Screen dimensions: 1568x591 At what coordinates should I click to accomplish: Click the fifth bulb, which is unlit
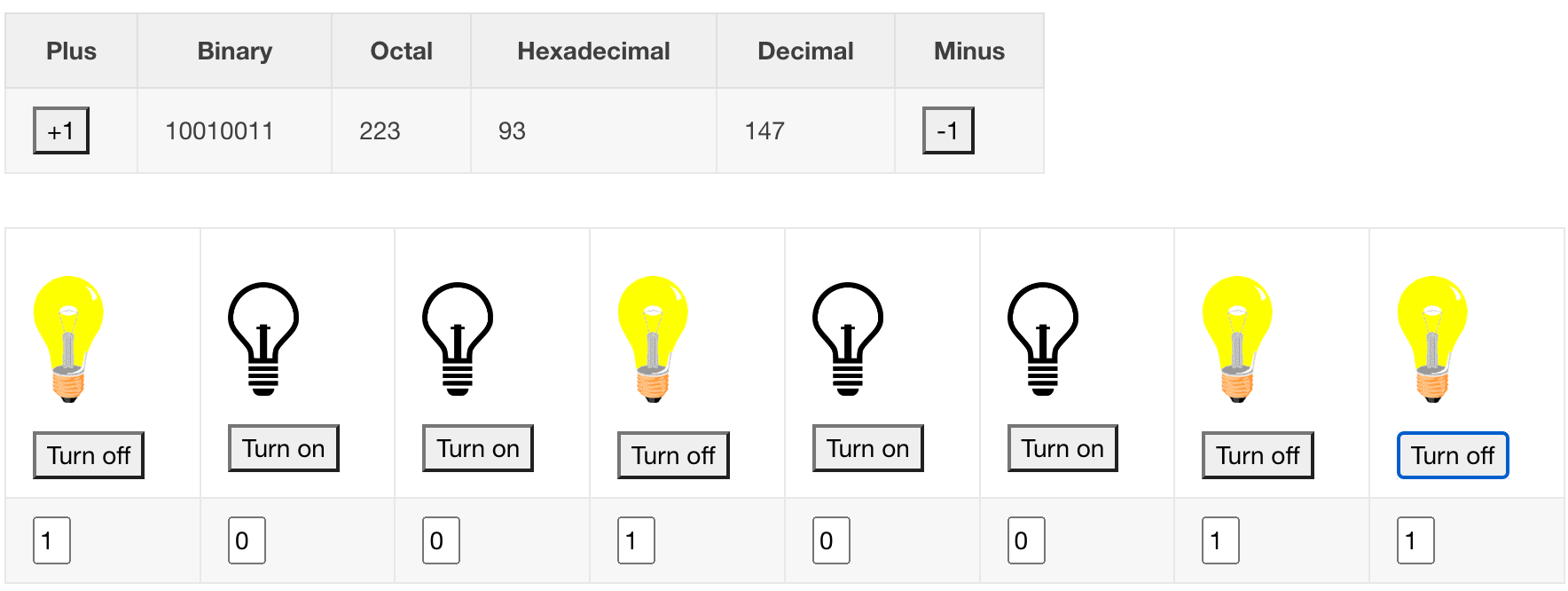[848, 339]
